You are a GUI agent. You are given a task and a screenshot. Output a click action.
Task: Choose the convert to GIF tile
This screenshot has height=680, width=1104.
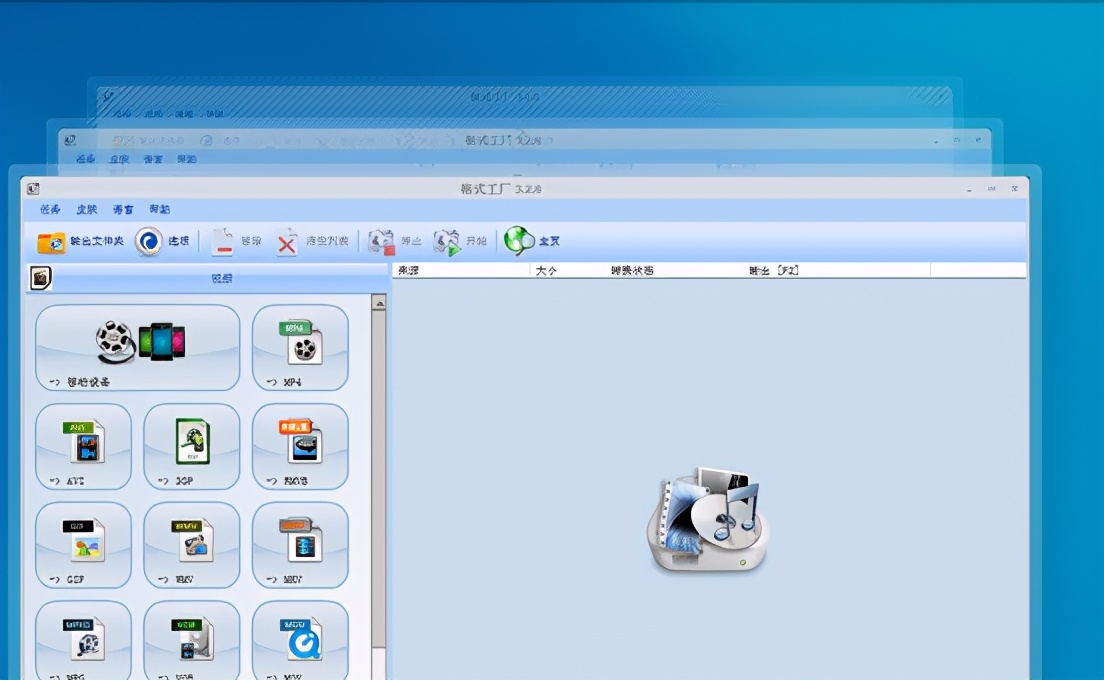(83, 545)
